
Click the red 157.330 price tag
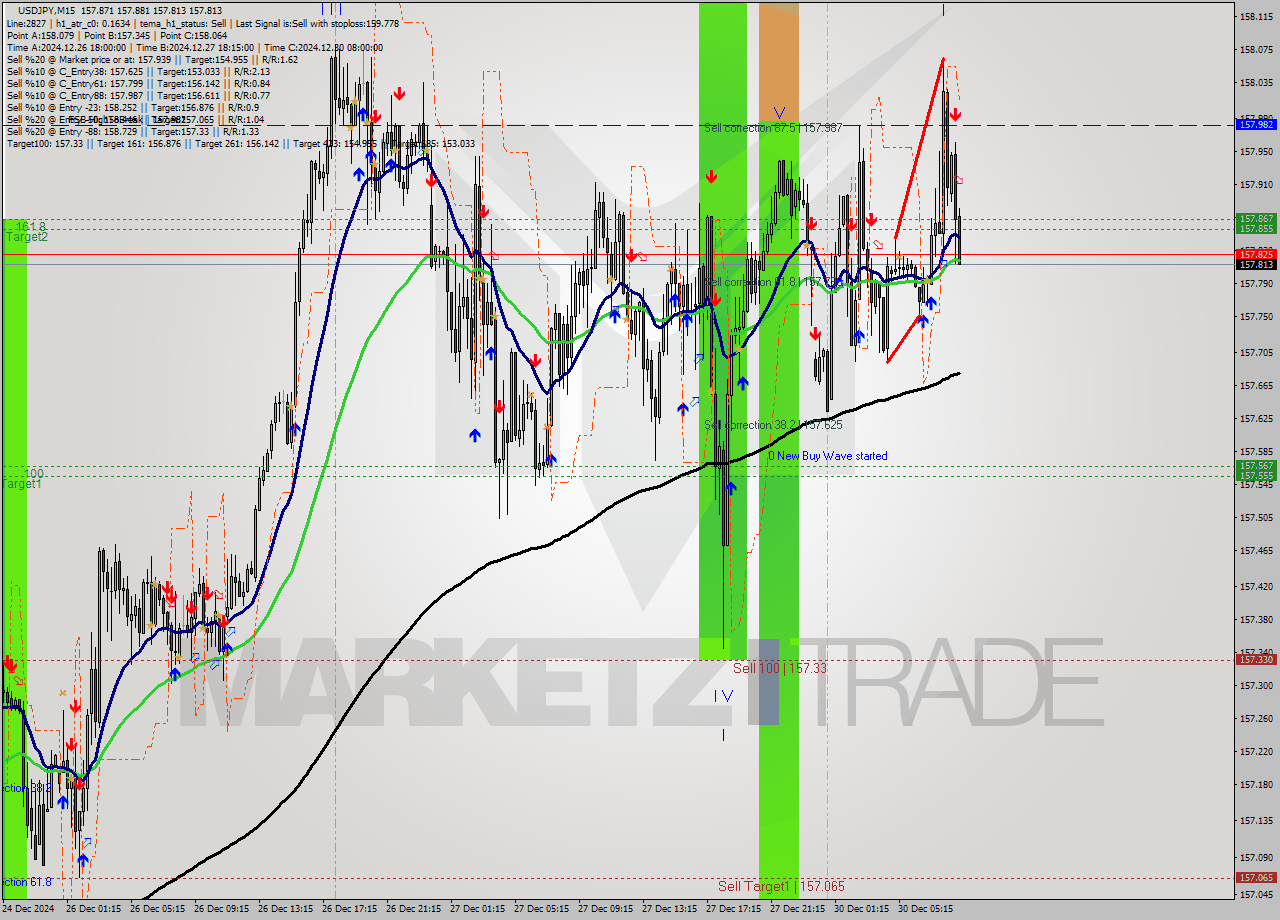1256,659
